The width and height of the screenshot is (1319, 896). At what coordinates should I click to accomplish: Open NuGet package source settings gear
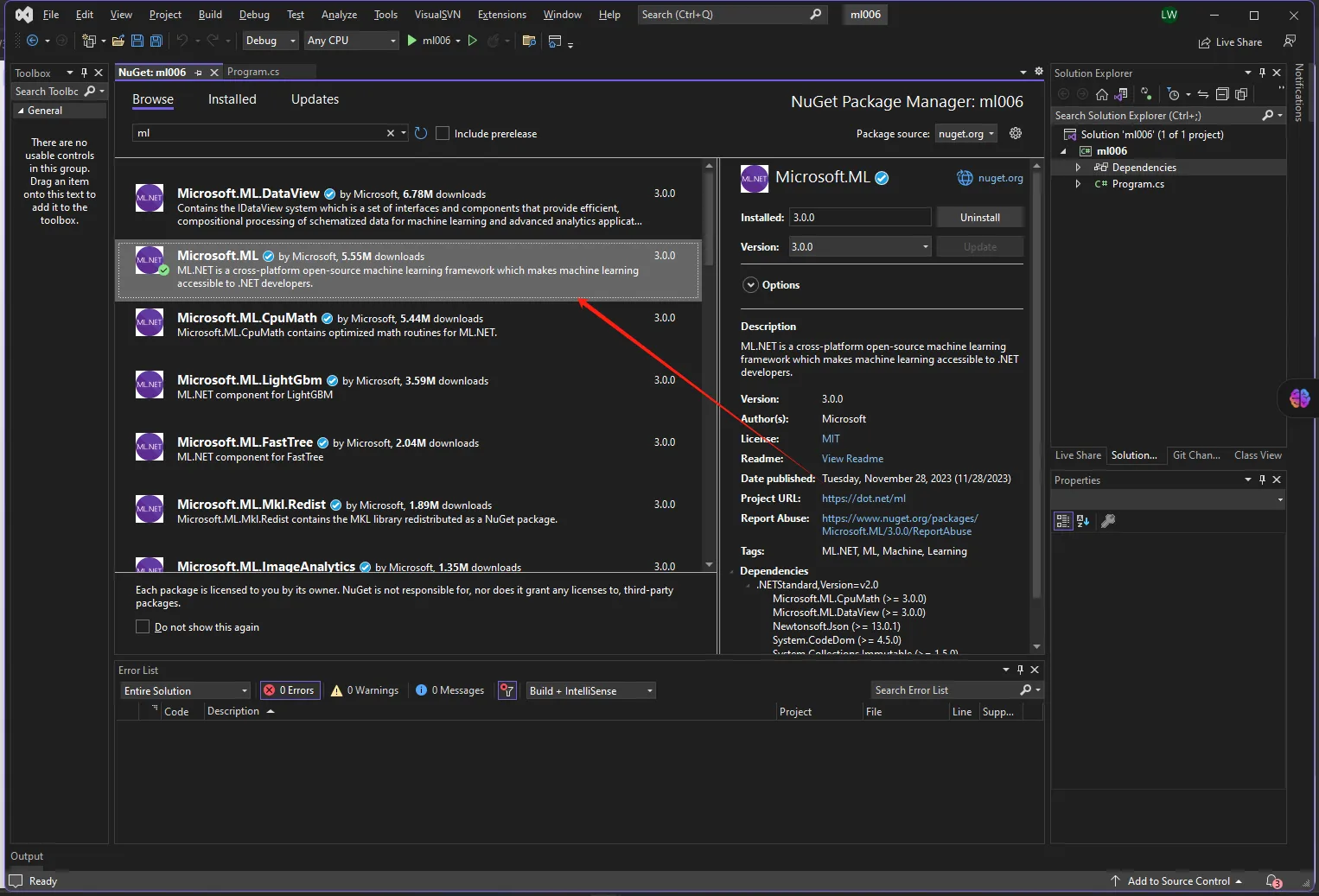point(1016,133)
